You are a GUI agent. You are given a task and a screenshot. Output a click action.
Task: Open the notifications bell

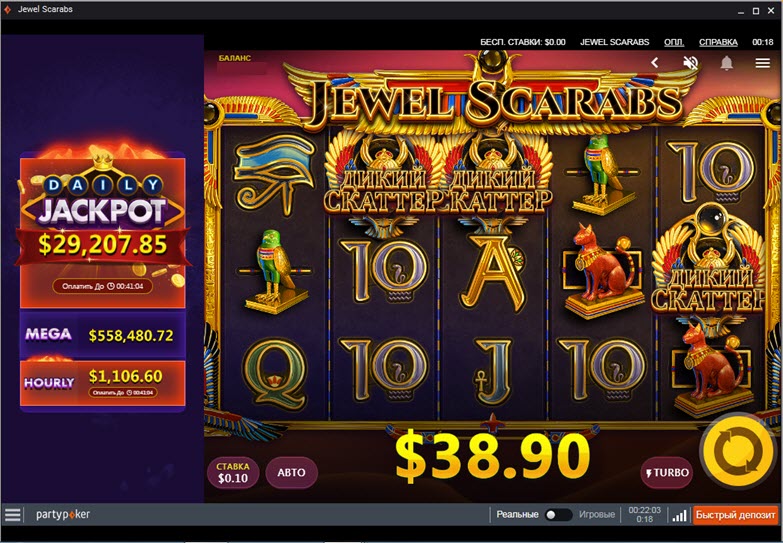click(x=727, y=63)
